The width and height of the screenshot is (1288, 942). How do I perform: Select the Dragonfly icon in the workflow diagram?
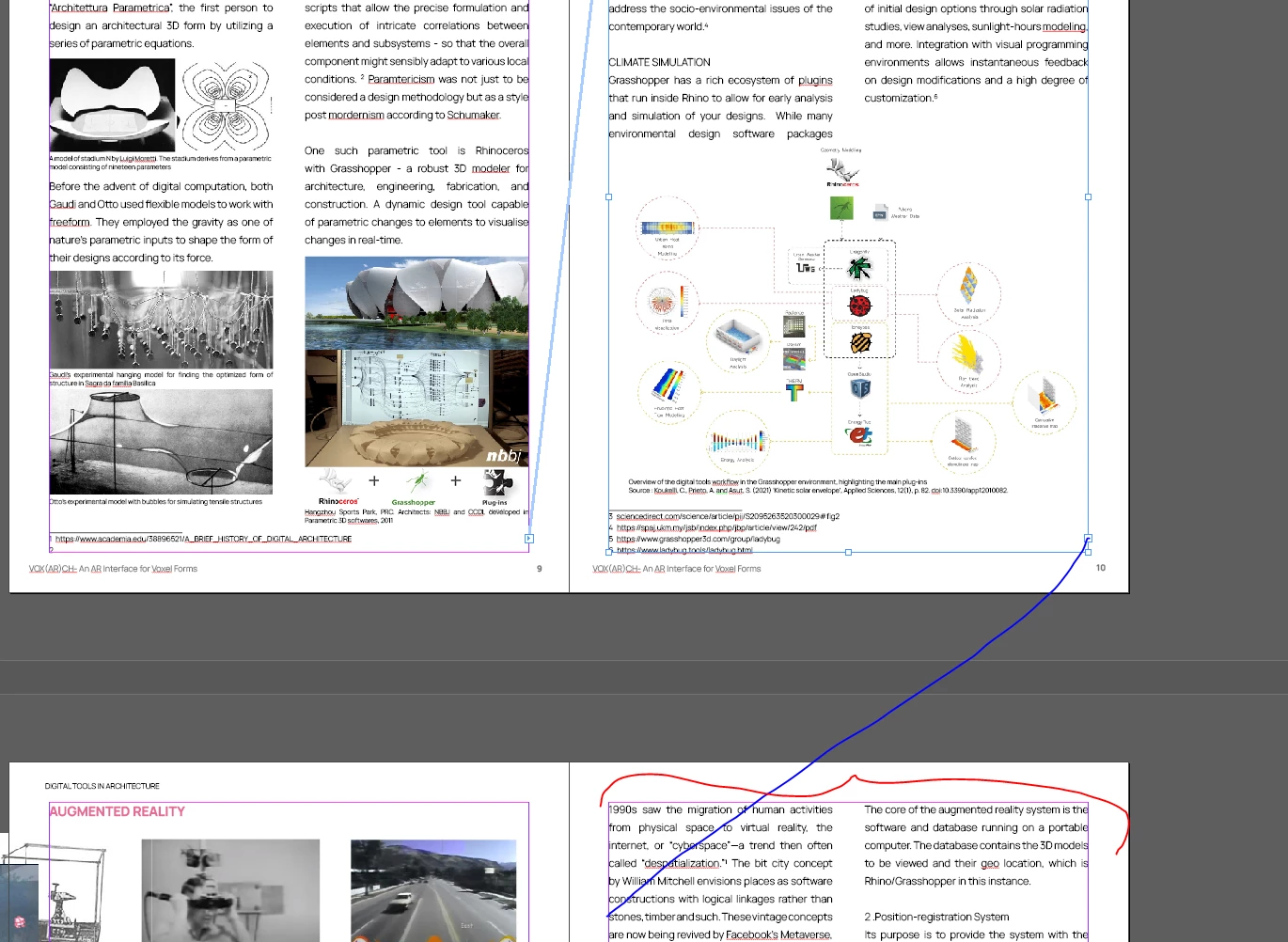point(859,268)
